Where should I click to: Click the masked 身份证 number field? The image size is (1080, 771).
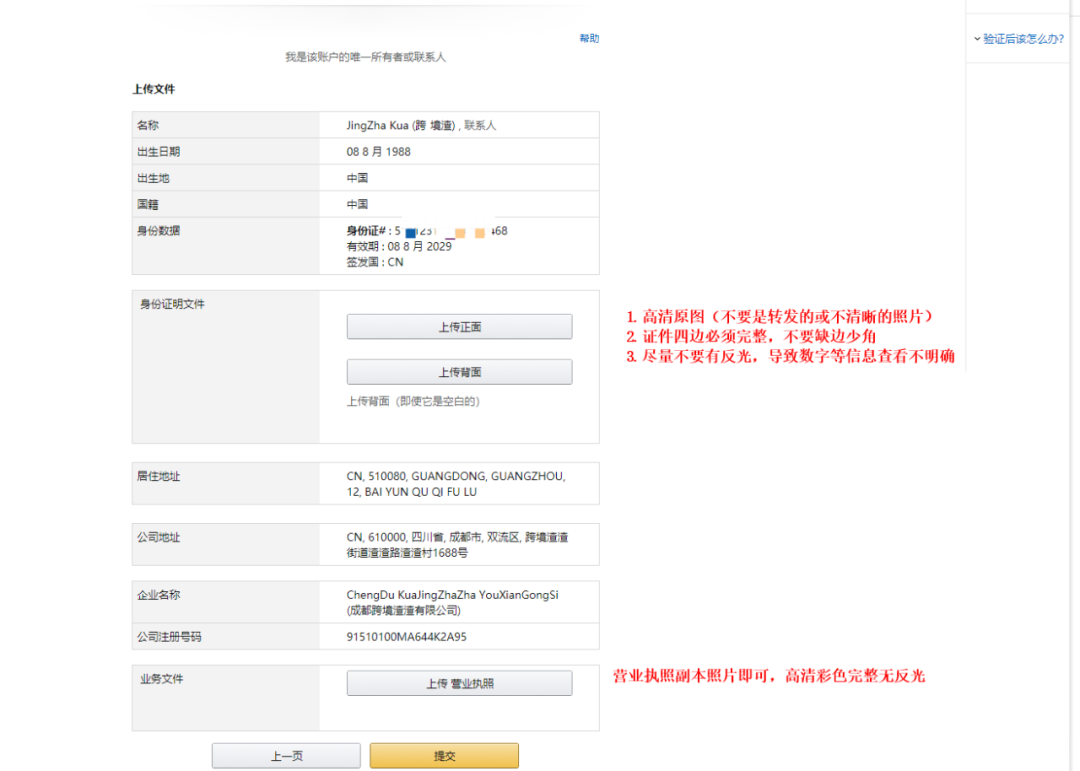coord(425,231)
